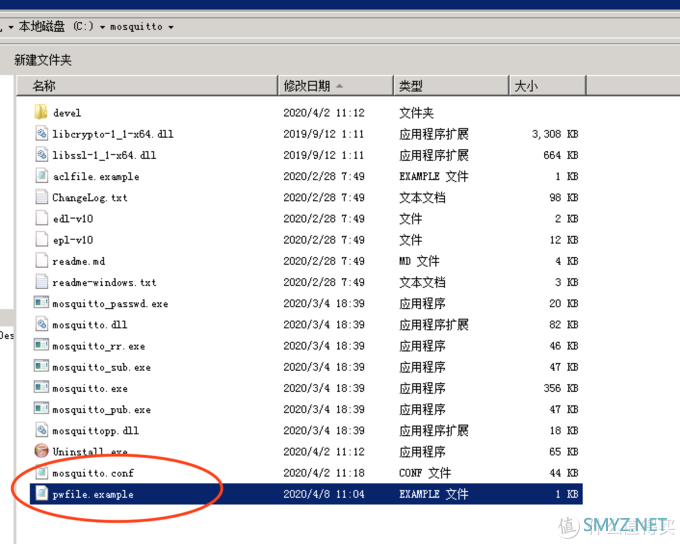
Task: Click the mosquitto_passwd.exe application icon
Action: 41,302
